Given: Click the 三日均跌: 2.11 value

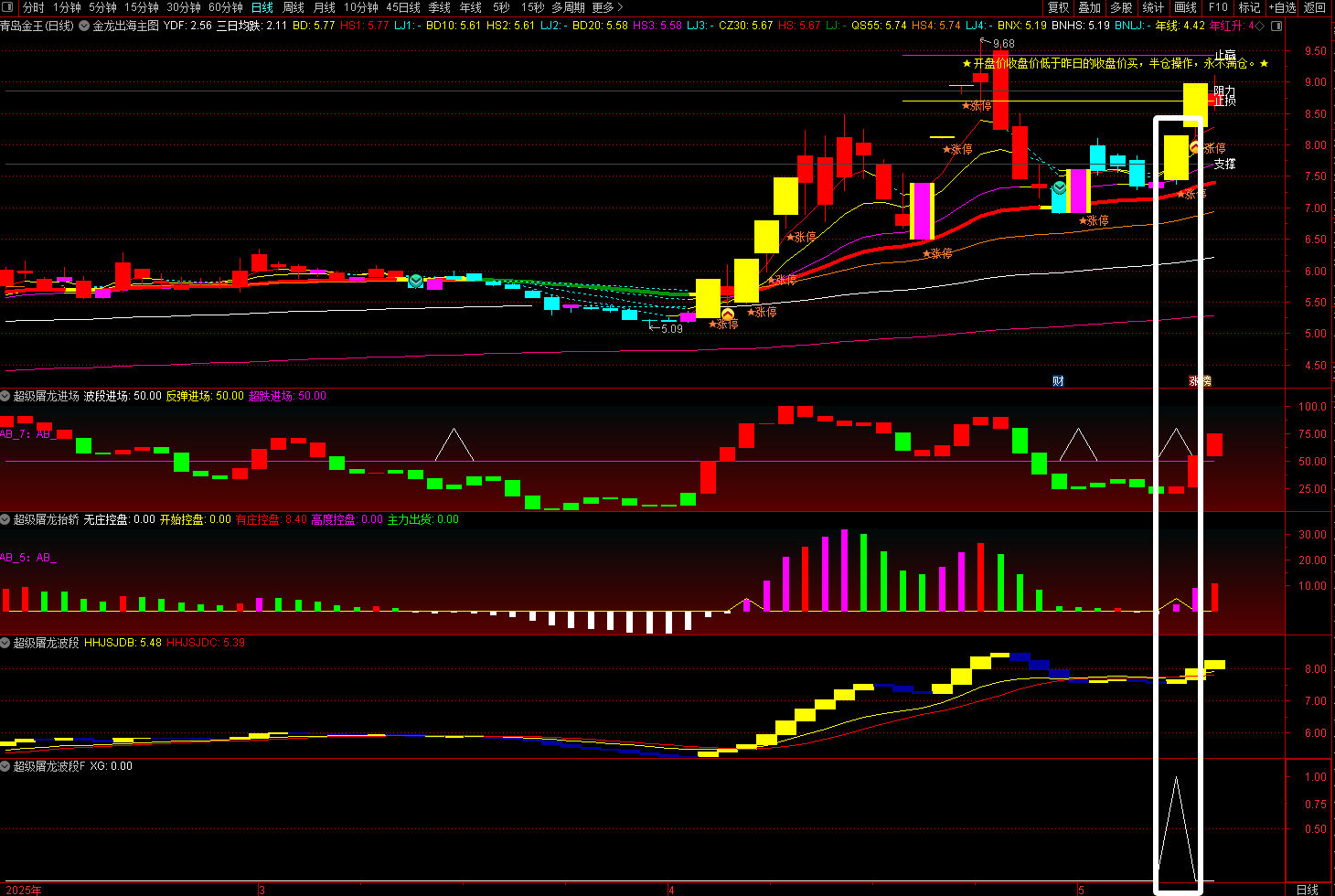Looking at the screenshot, I should (251, 26).
